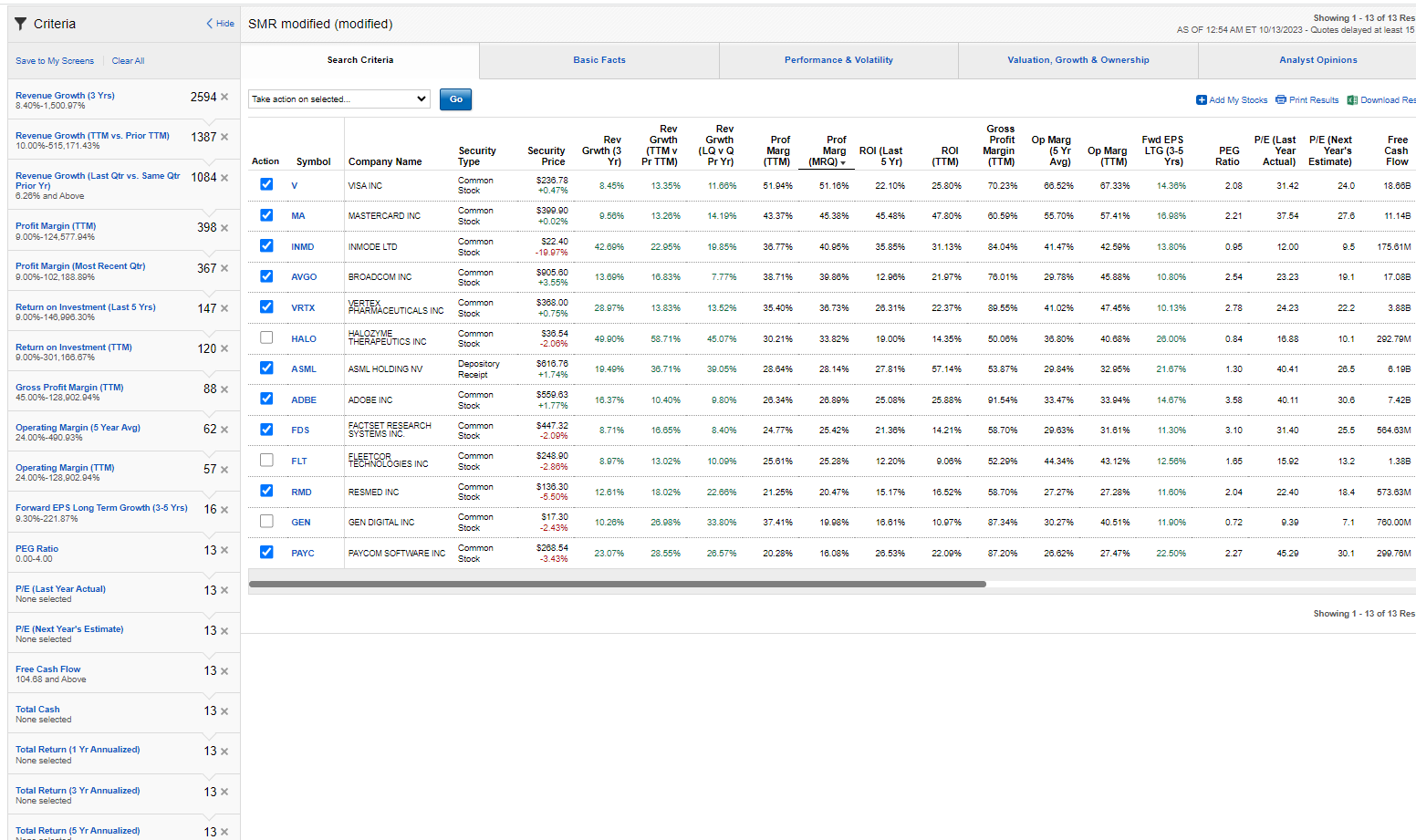1416x840 pixels.
Task: Check the HALO row checkbox
Action: click(266, 337)
